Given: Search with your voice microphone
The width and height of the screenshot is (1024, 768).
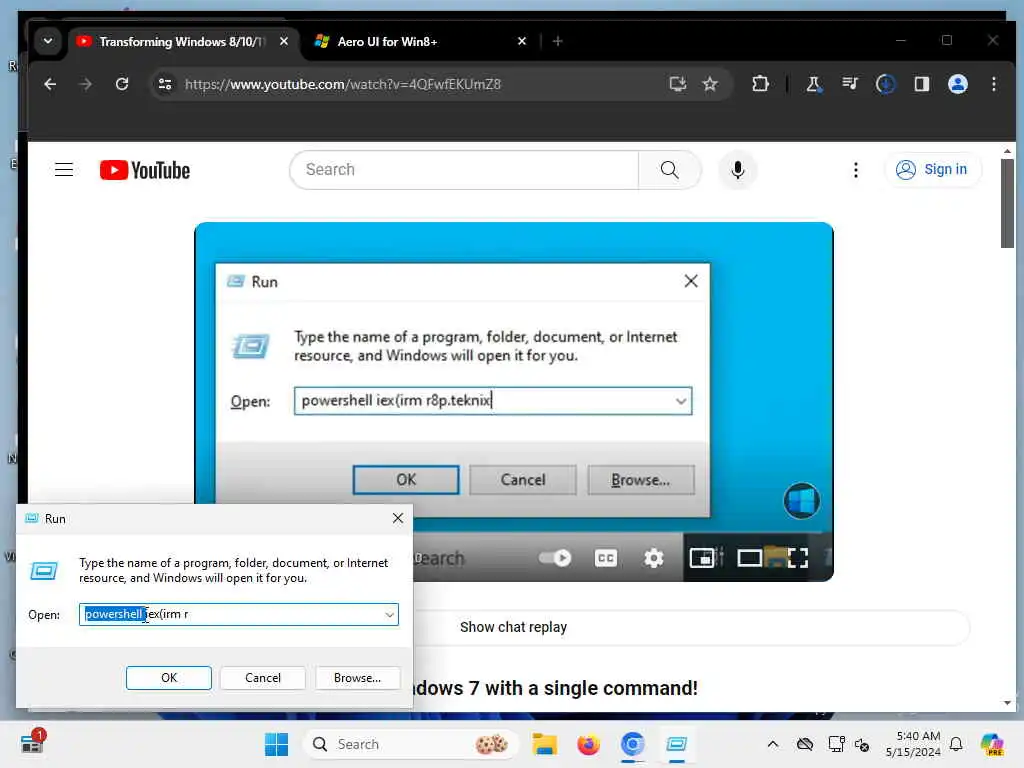Looking at the screenshot, I should click(737, 170).
